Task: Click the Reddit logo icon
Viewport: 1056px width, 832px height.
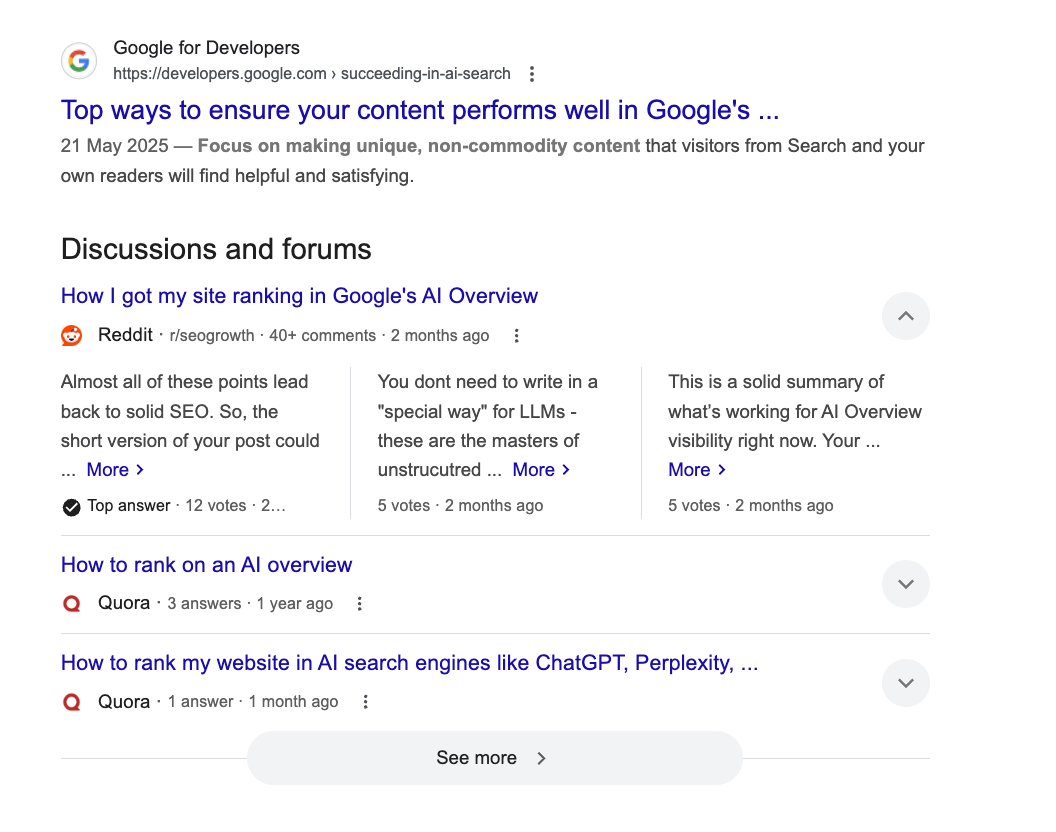Action: 72,335
